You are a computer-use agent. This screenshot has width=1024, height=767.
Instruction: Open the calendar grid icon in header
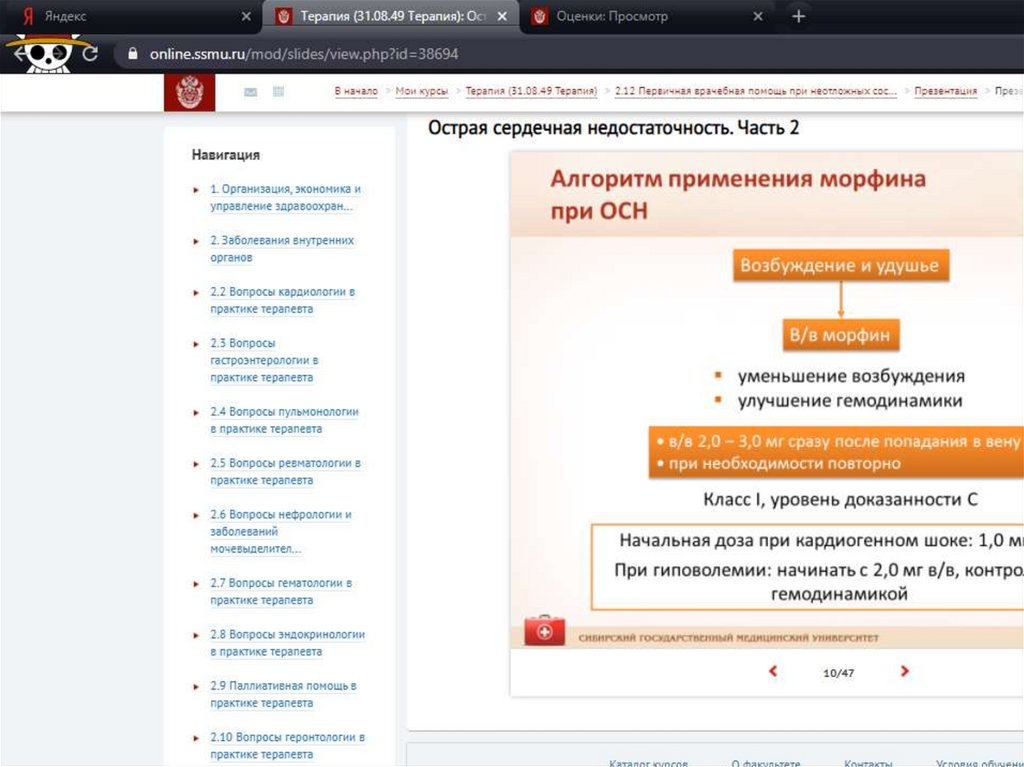(278, 91)
